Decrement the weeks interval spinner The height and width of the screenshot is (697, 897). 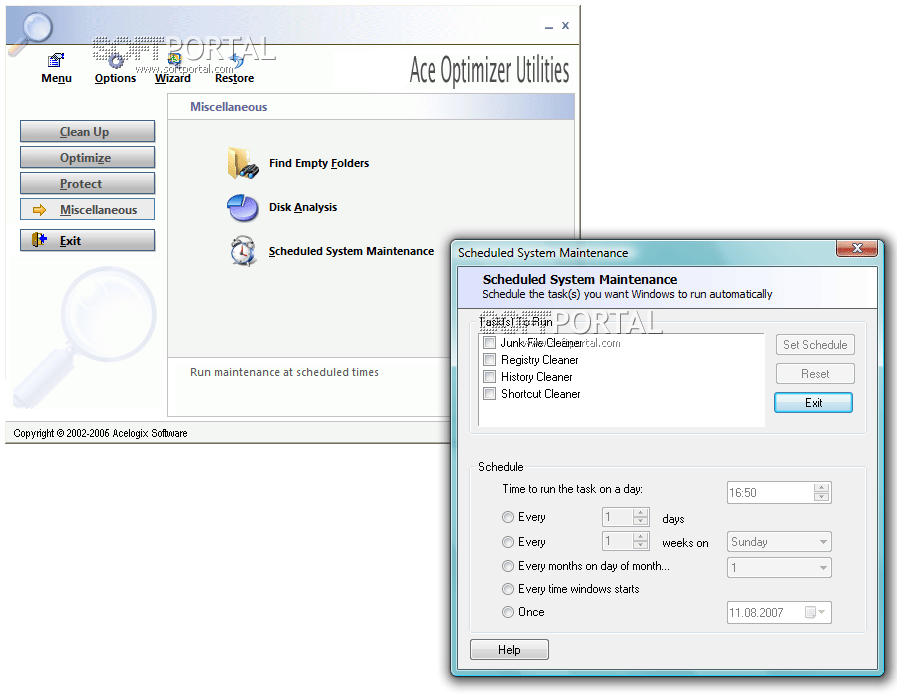pyautogui.click(x=641, y=545)
